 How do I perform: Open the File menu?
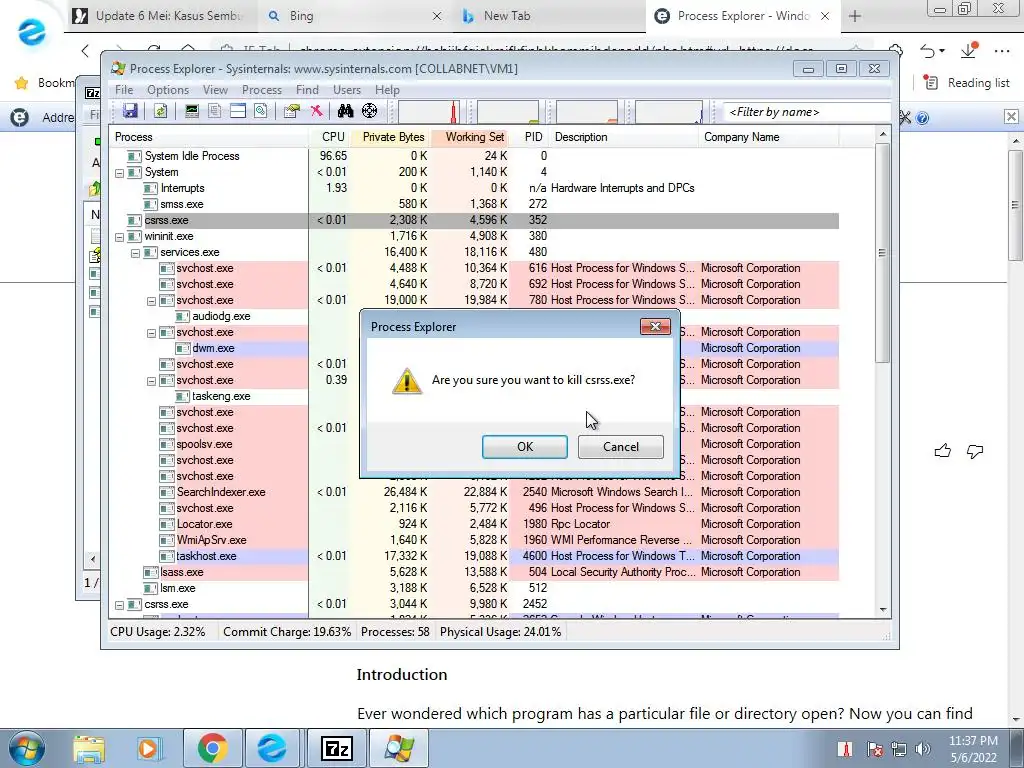click(x=124, y=90)
